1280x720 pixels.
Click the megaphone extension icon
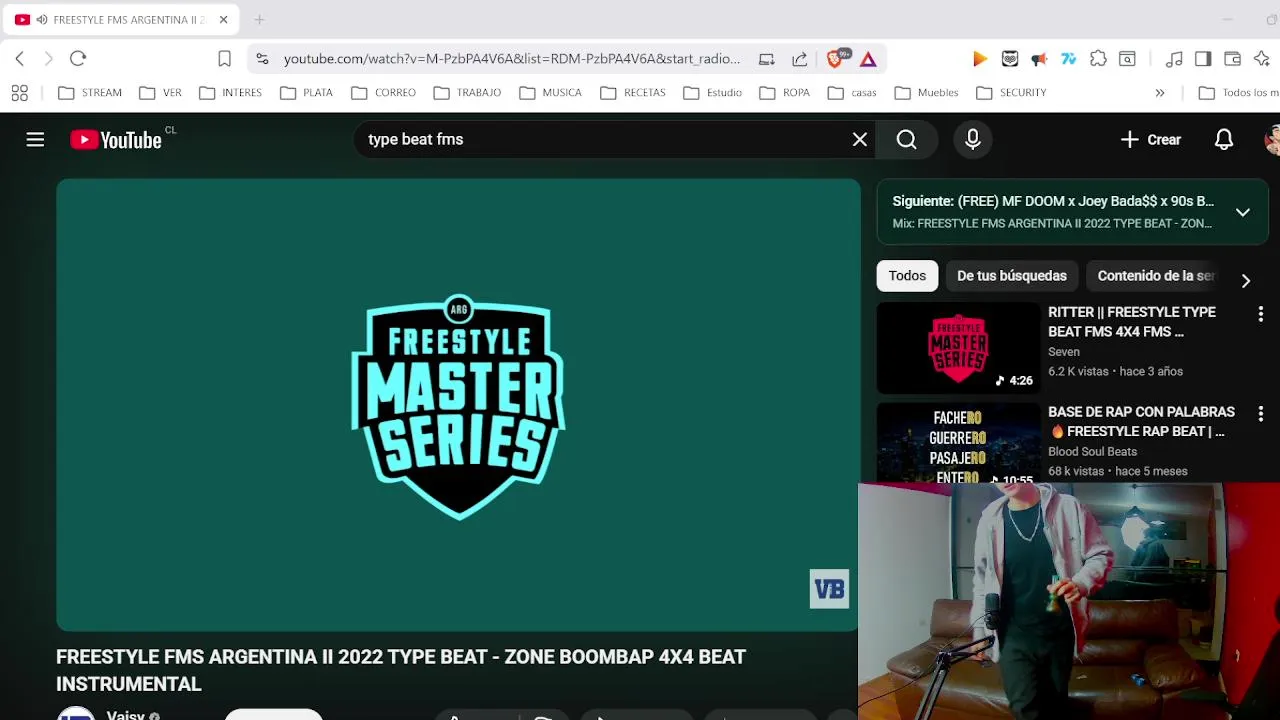(x=1039, y=59)
